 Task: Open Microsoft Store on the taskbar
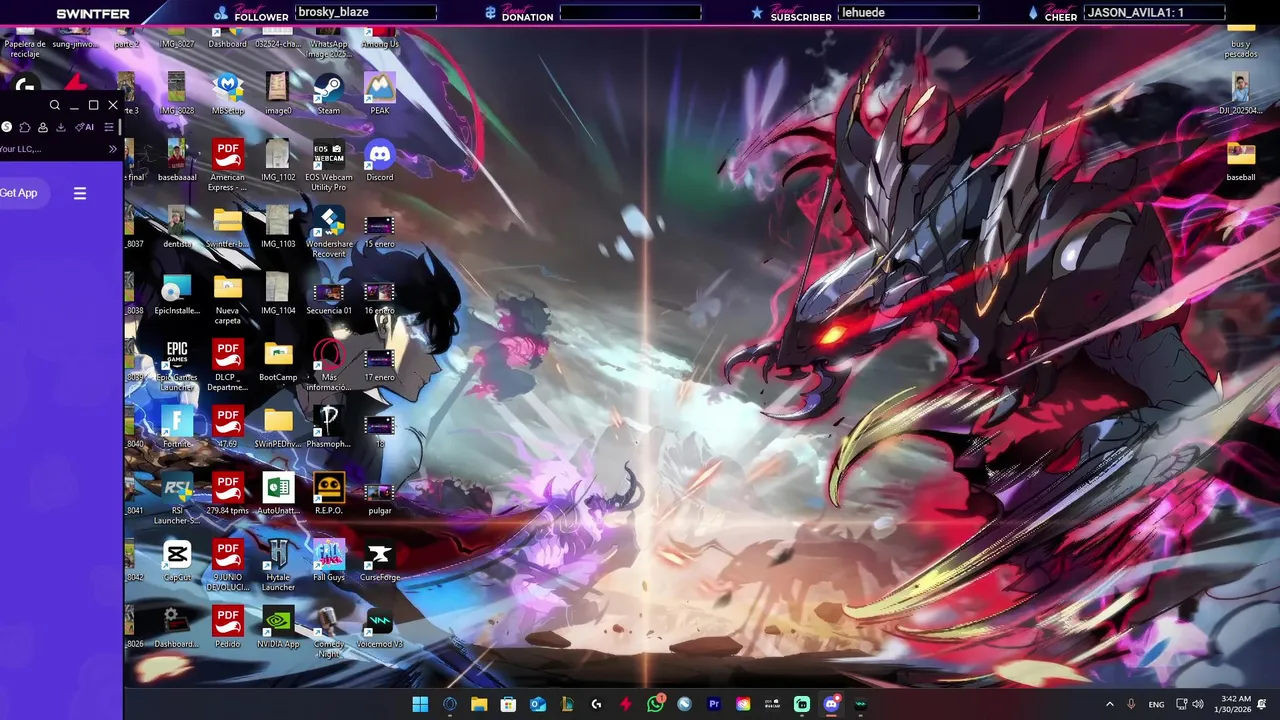tap(508, 704)
